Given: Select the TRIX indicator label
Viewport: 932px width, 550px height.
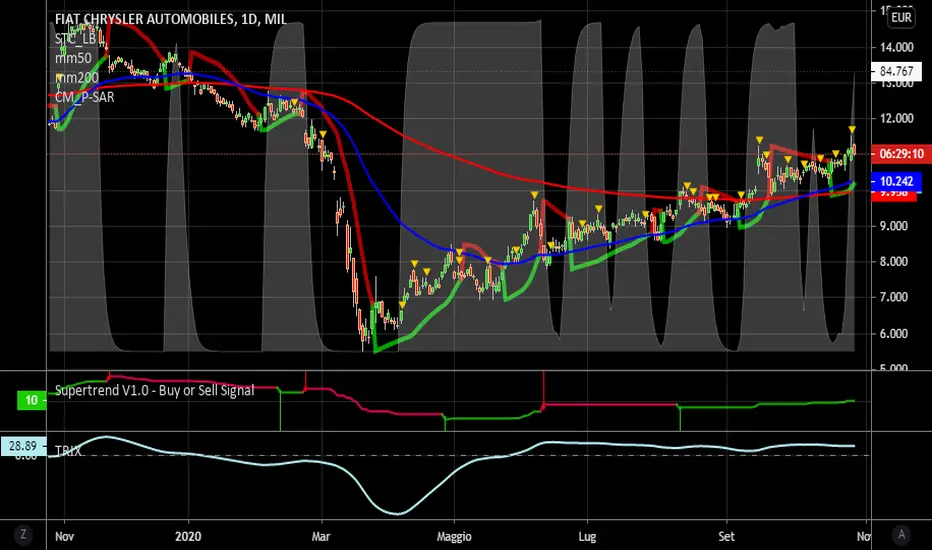Looking at the screenshot, I should (68, 451).
